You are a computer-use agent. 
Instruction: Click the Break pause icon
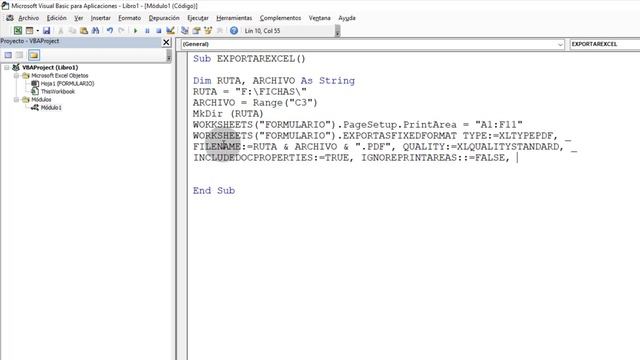[147, 31]
